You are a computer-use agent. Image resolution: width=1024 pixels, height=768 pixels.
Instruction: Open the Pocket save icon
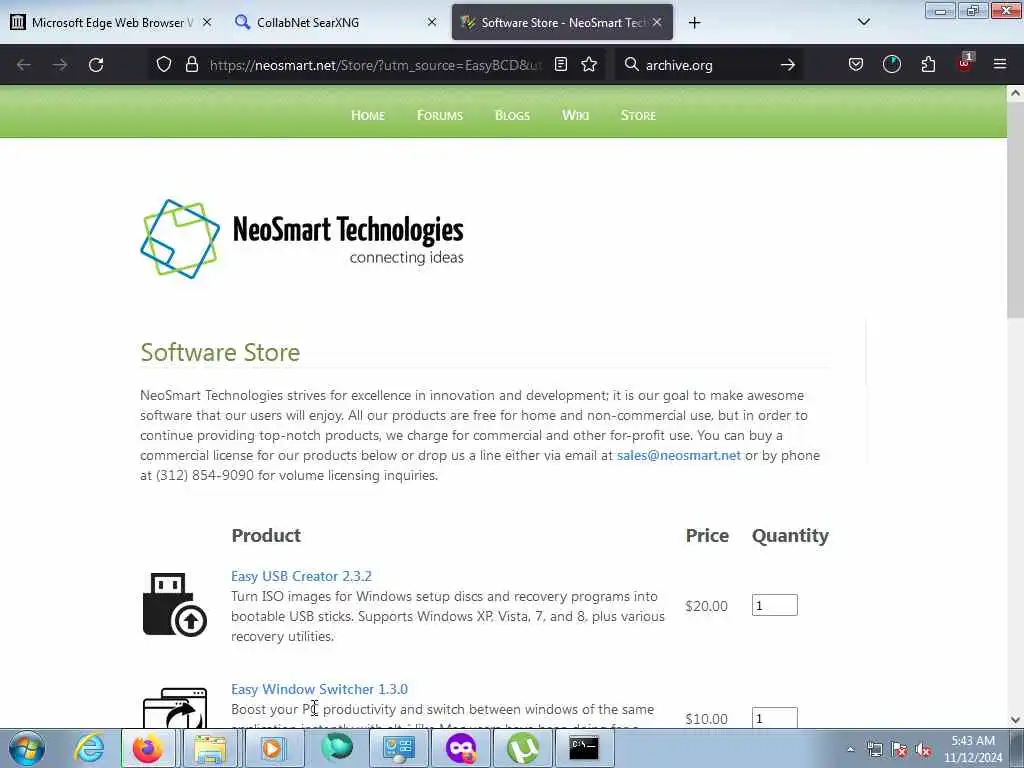click(x=856, y=64)
